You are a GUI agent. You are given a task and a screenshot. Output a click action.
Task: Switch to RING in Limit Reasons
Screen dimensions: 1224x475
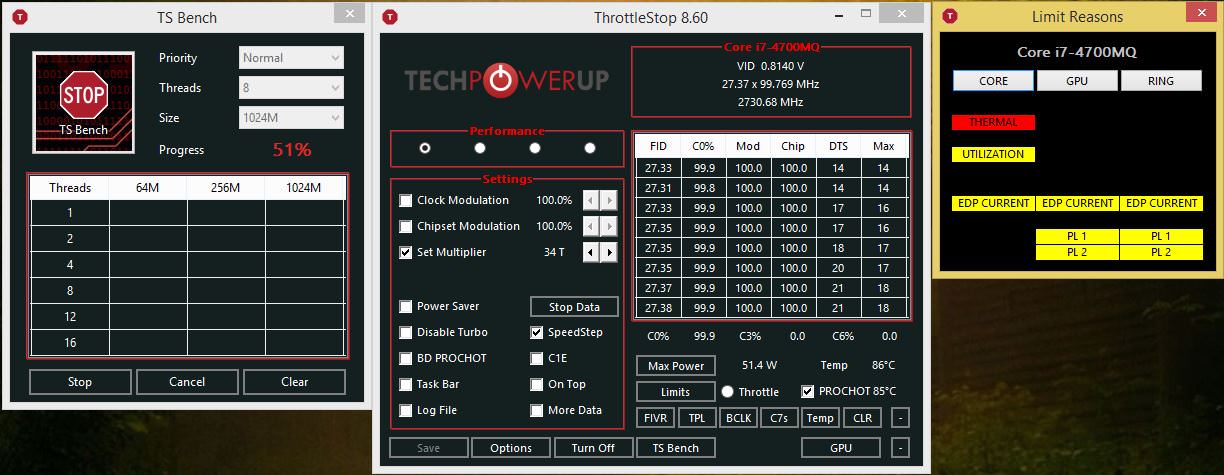pyautogui.click(x=1161, y=81)
